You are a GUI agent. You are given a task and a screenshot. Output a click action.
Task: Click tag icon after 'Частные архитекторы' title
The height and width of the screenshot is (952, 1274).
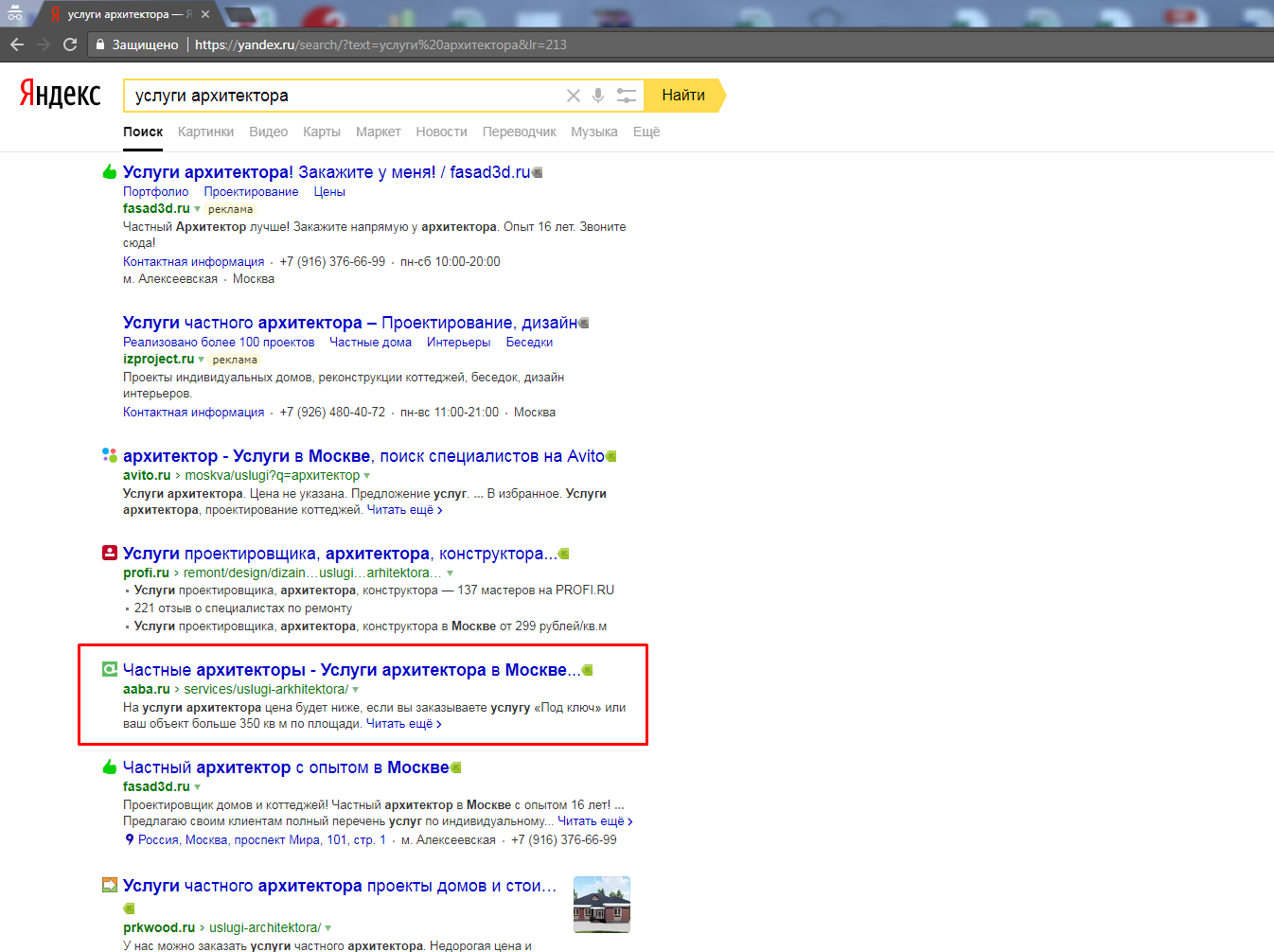tap(588, 670)
